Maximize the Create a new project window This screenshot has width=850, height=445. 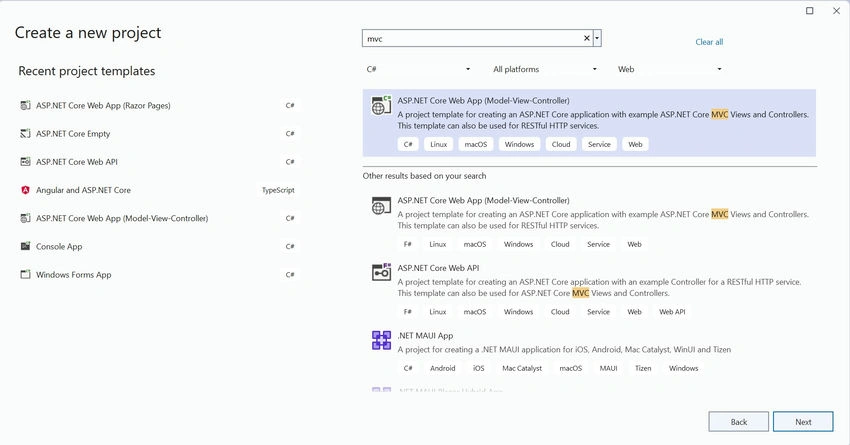point(809,11)
